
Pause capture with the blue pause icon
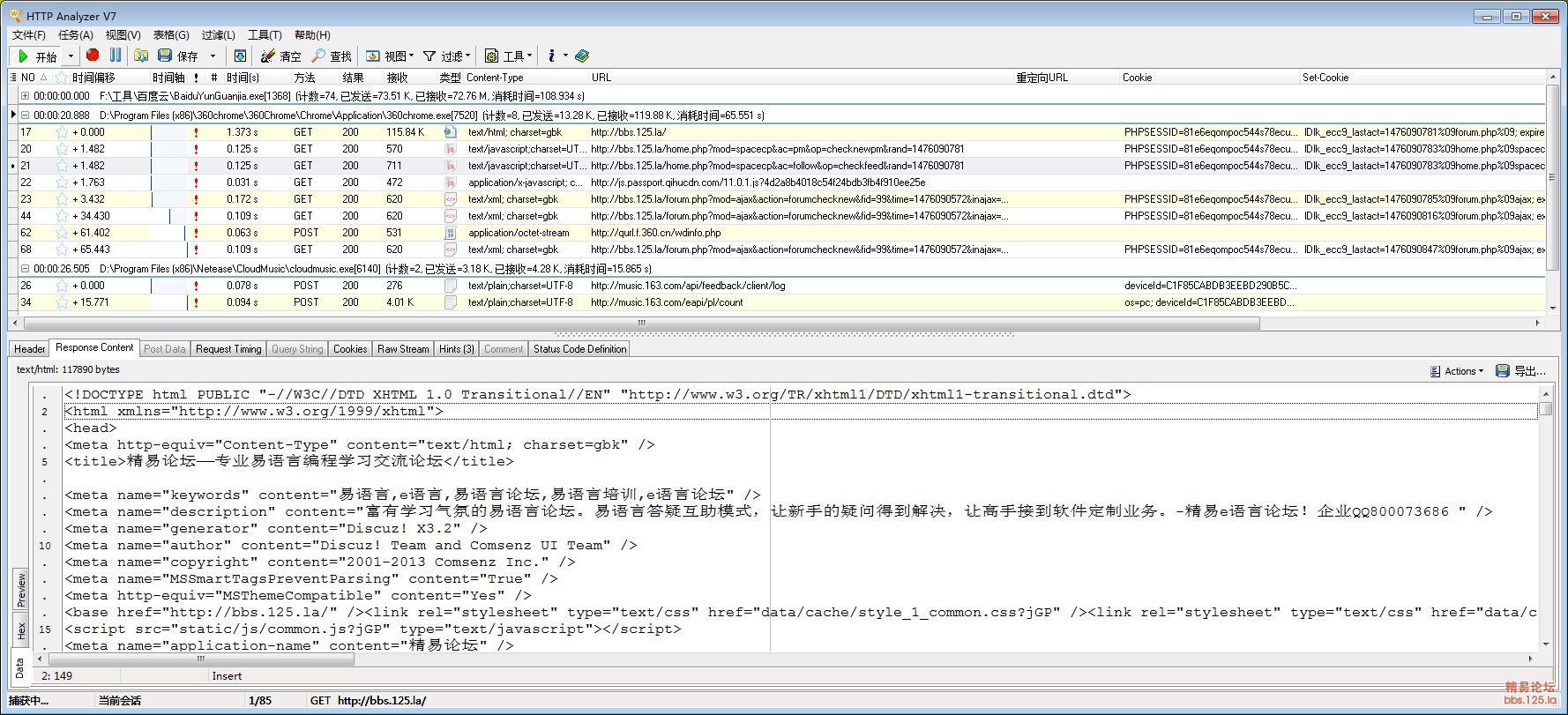[116, 55]
